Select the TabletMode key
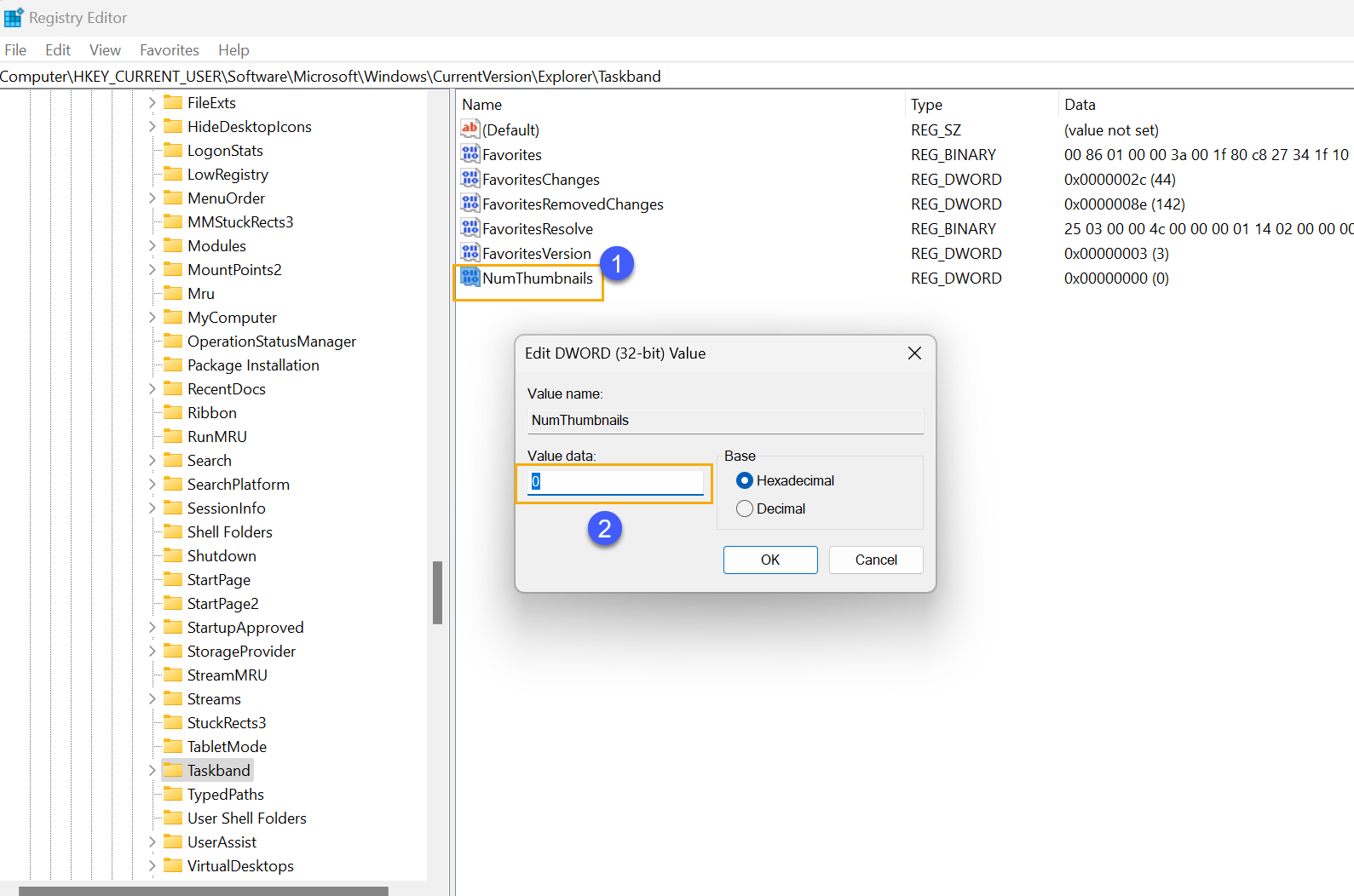Screen dimensions: 1354x896 coord(227,746)
